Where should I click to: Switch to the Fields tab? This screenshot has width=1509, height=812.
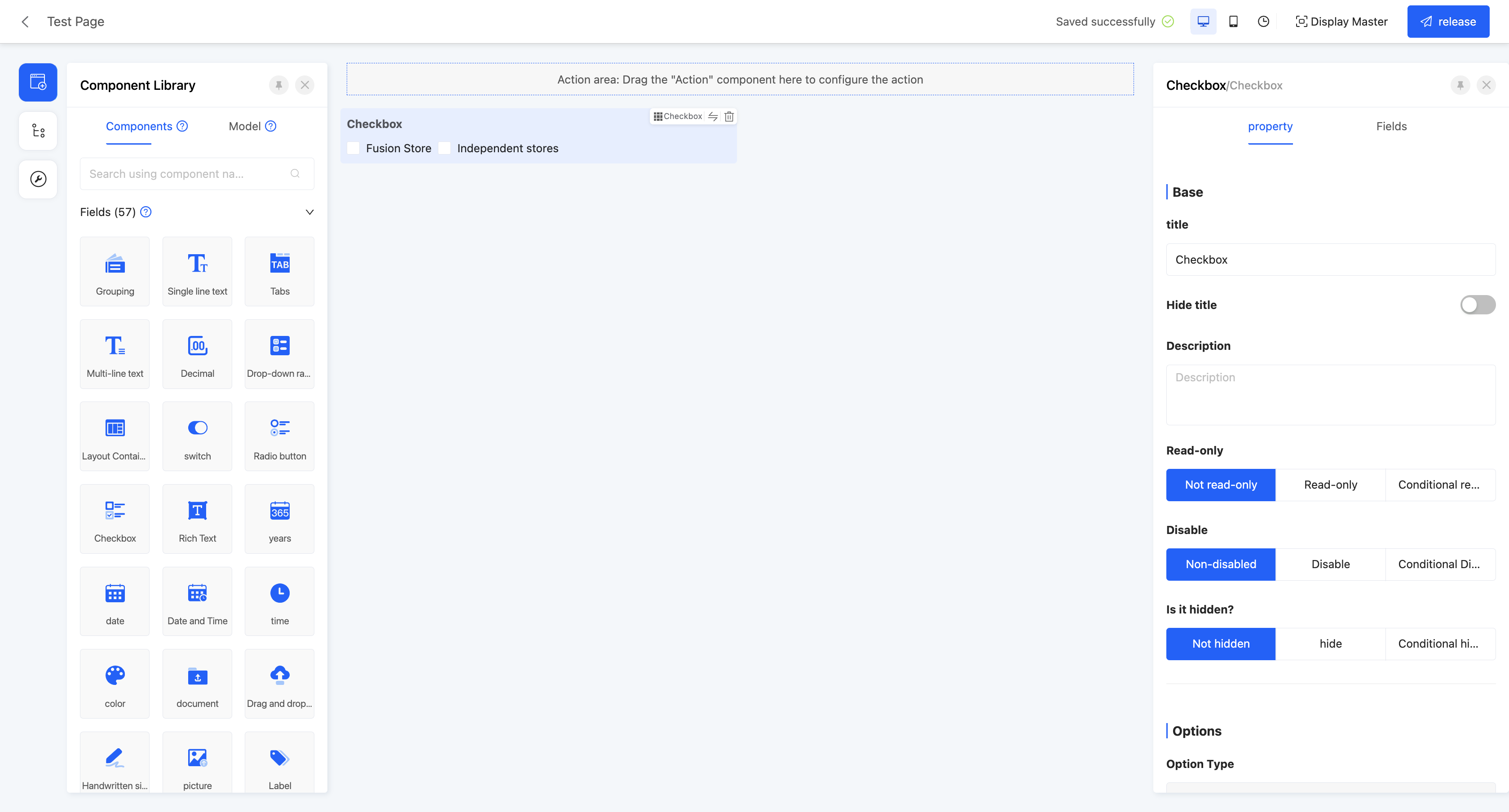(1391, 127)
